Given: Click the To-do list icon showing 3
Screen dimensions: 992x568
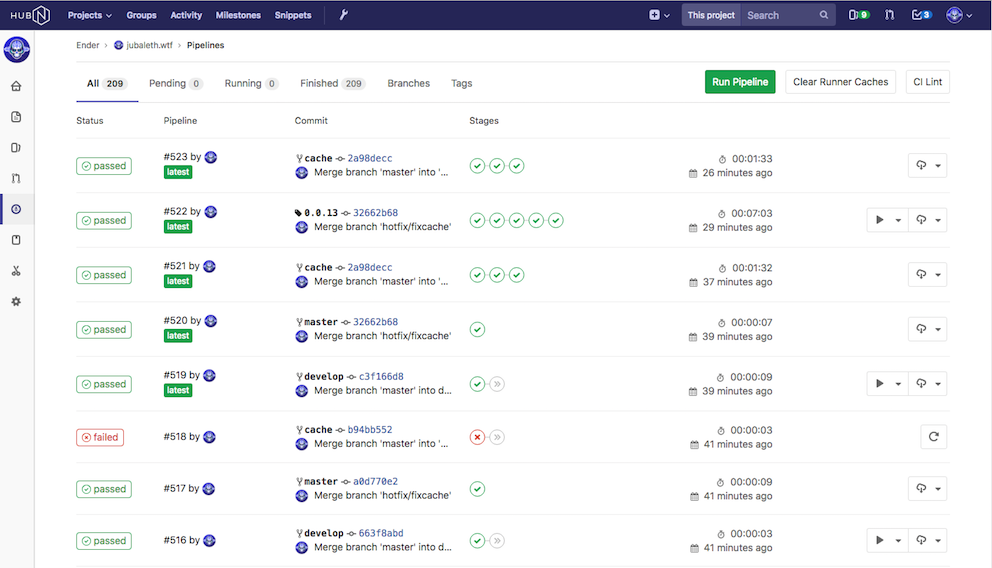Looking at the screenshot, I should click(x=921, y=15).
